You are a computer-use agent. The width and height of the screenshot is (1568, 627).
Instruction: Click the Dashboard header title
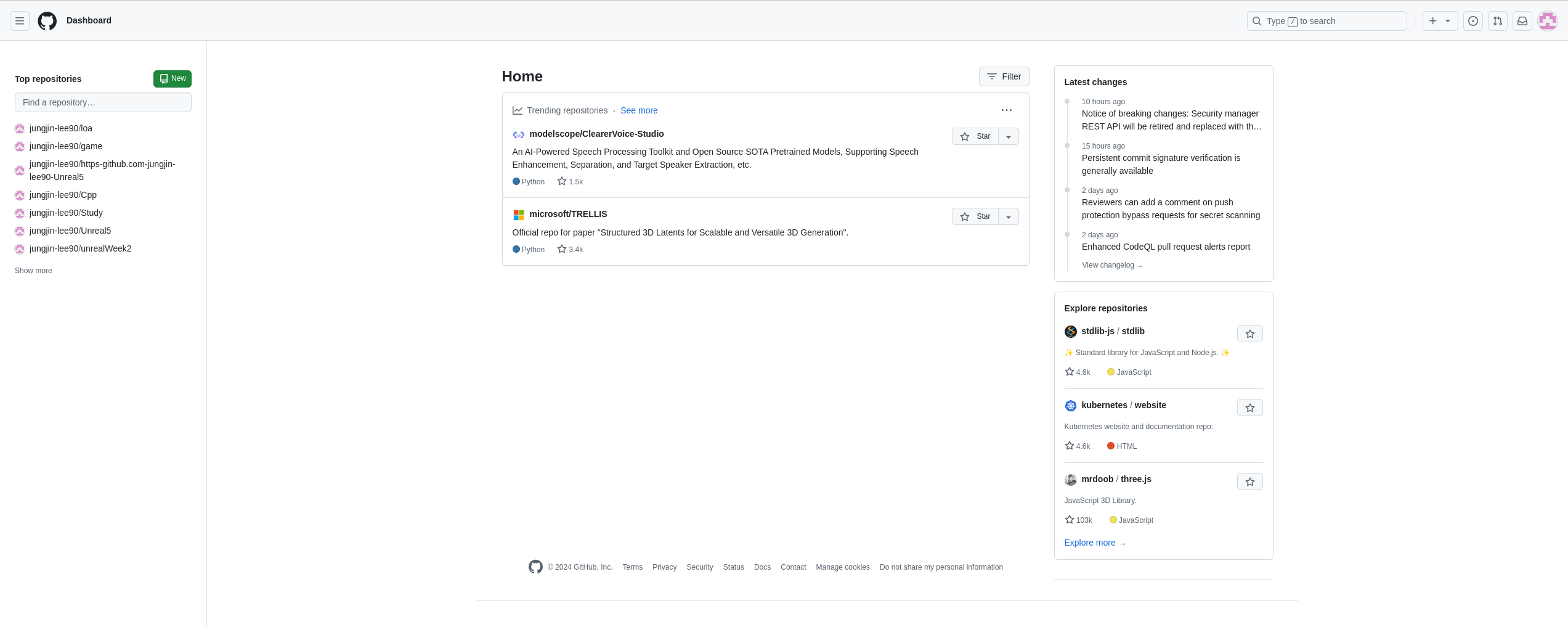tap(89, 20)
